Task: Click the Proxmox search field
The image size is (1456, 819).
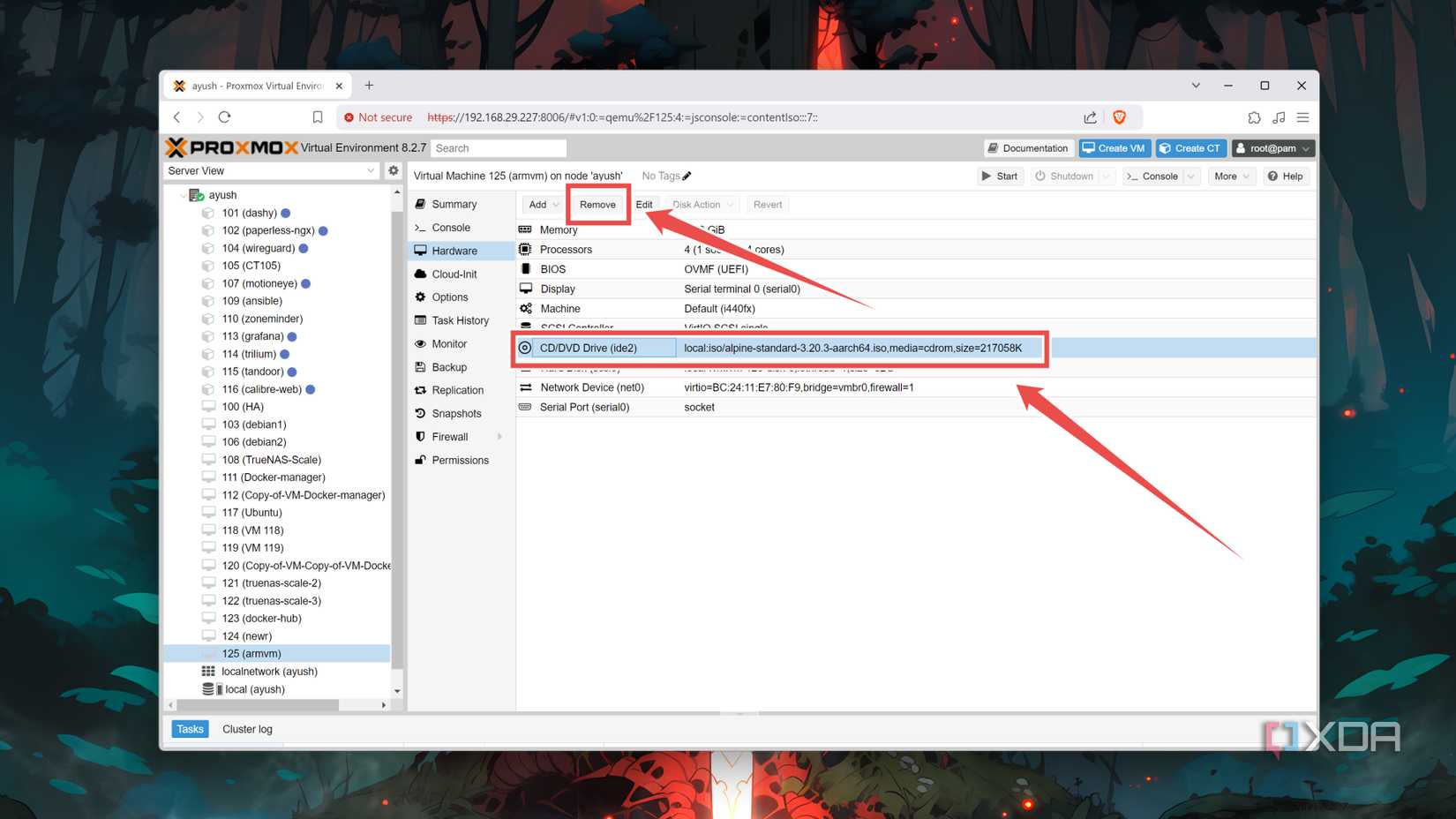Action: tap(499, 148)
